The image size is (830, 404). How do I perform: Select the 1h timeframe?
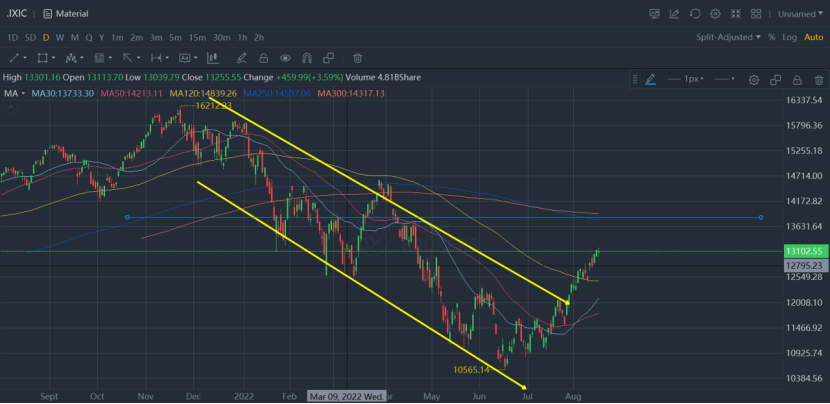[x=242, y=38]
